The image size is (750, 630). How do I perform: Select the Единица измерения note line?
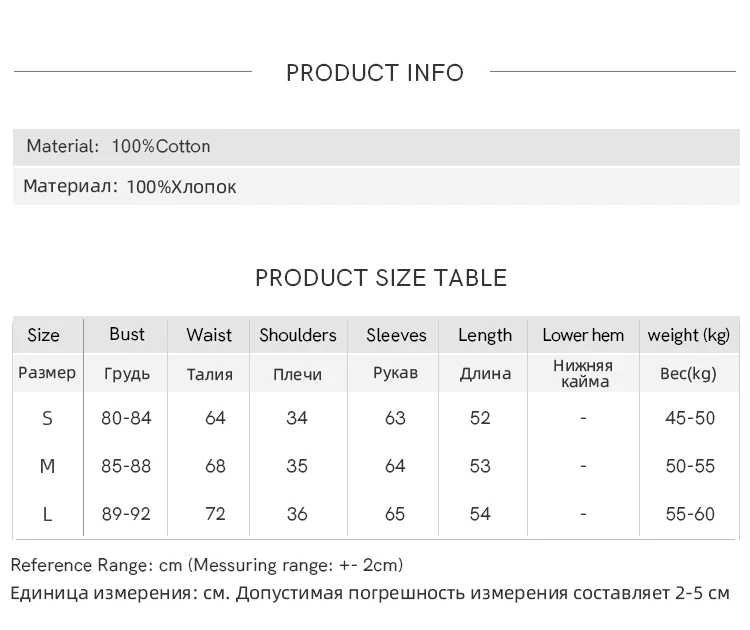point(370,593)
